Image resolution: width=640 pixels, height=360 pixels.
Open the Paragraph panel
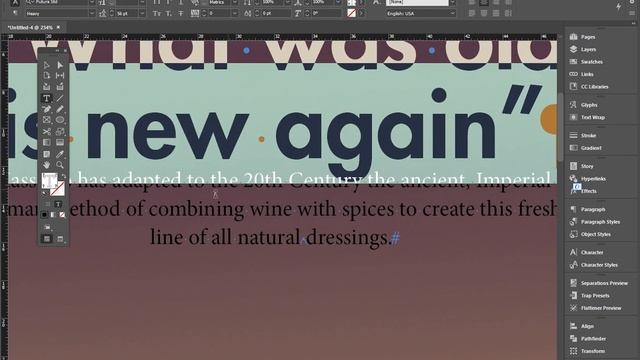coord(587,209)
